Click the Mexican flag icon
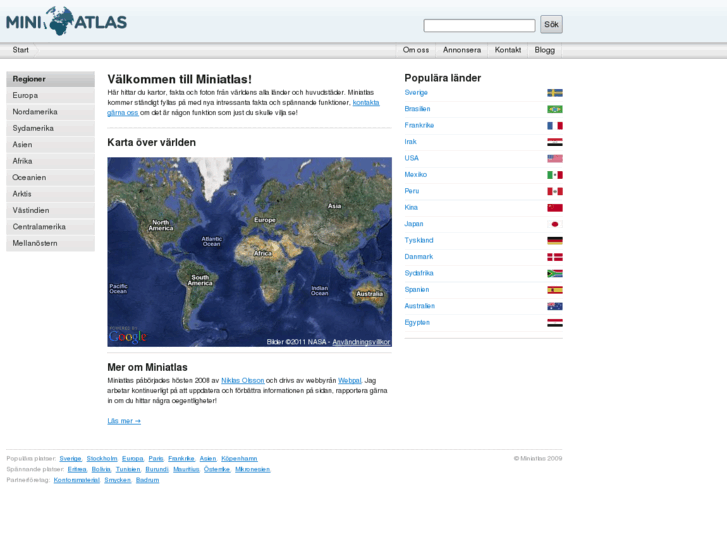The image size is (727, 545). coord(555,175)
